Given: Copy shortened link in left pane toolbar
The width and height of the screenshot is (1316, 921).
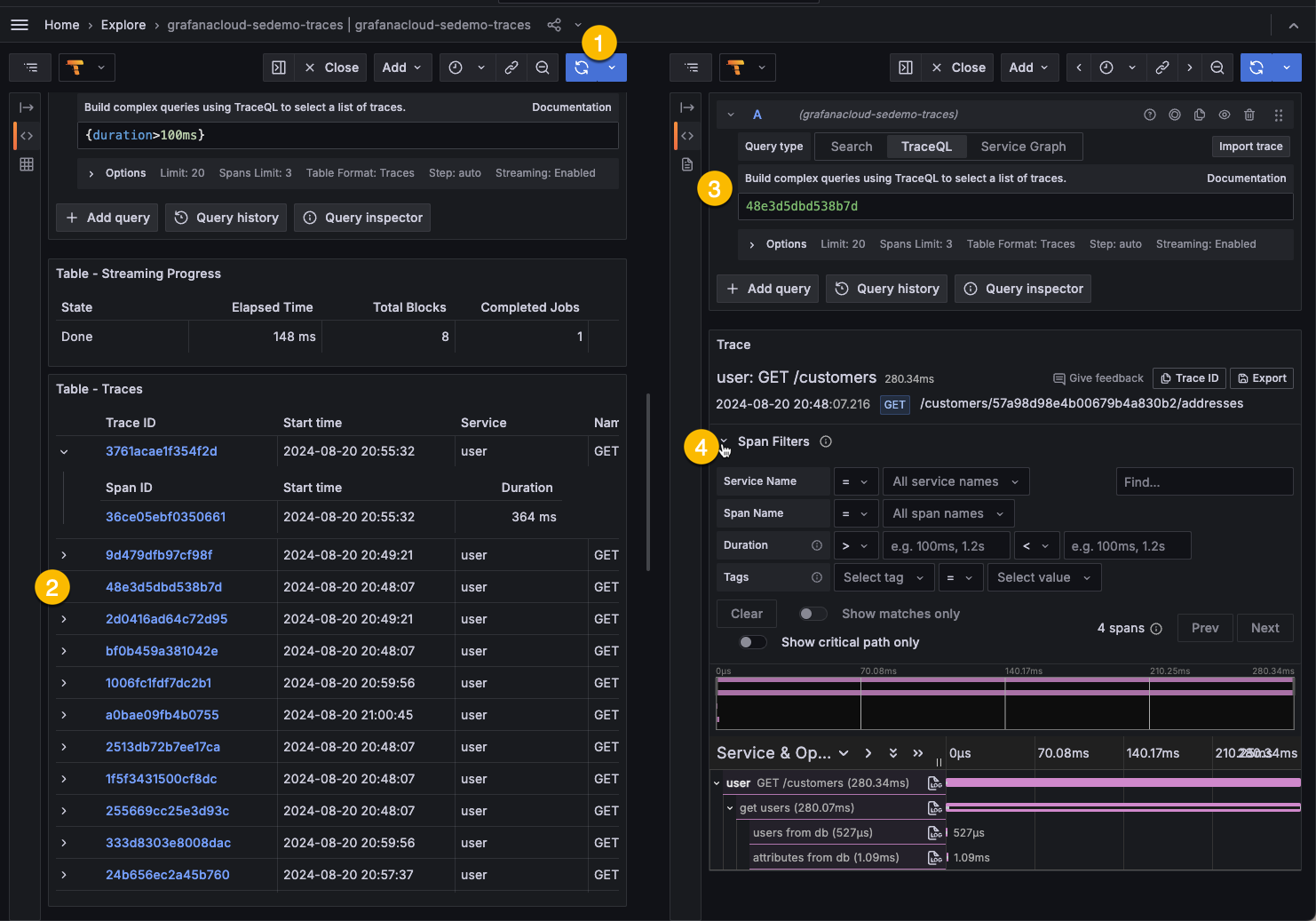Looking at the screenshot, I should click(x=511, y=67).
